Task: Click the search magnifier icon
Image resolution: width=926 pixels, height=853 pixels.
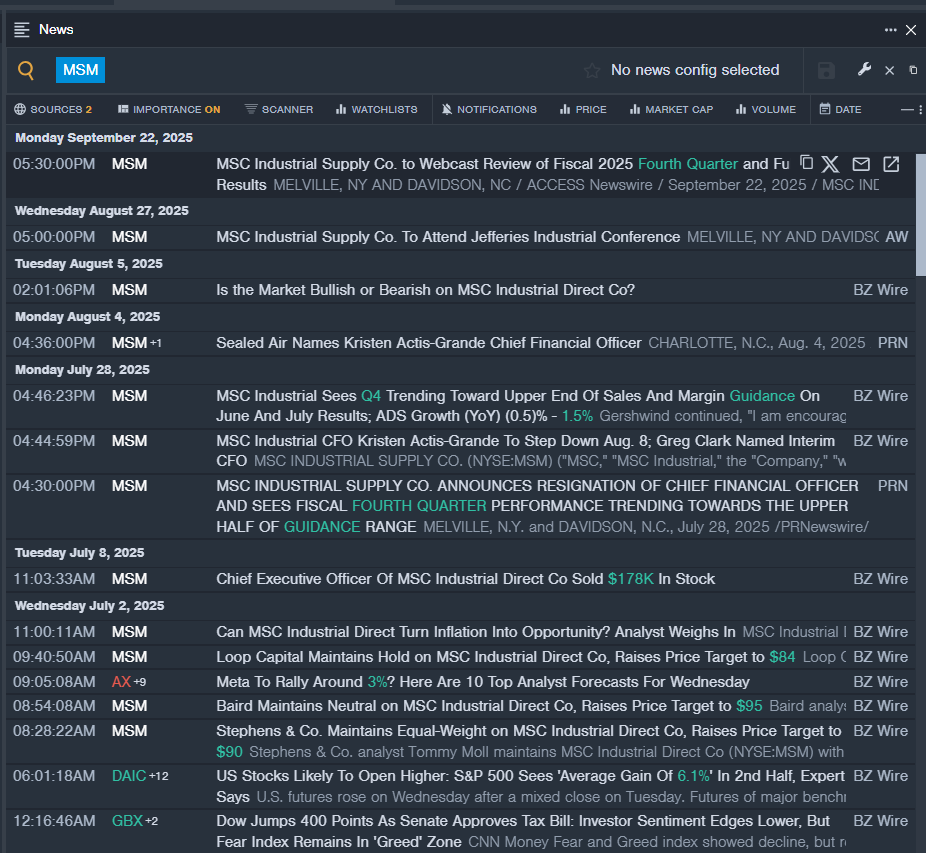Action: (26, 70)
